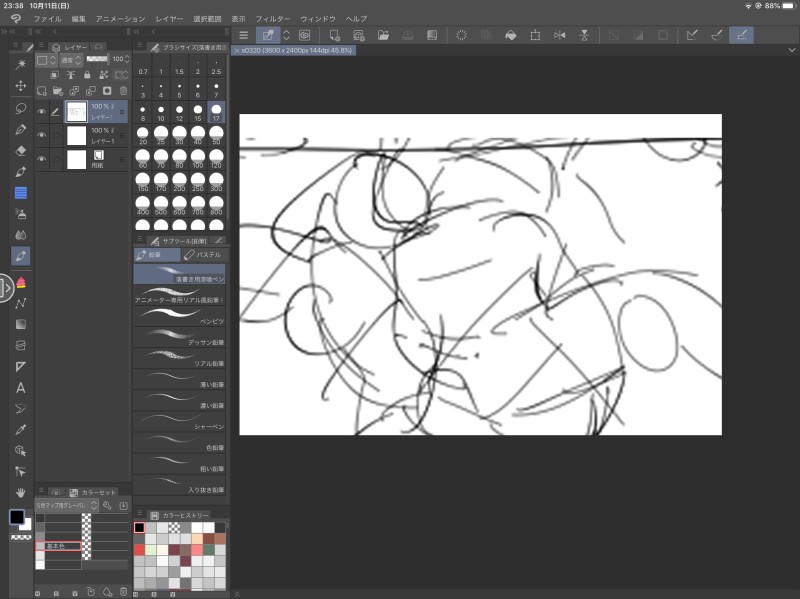
Task: Click the Flip horizontal icon in command bar
Action: (x=560, y=35)
